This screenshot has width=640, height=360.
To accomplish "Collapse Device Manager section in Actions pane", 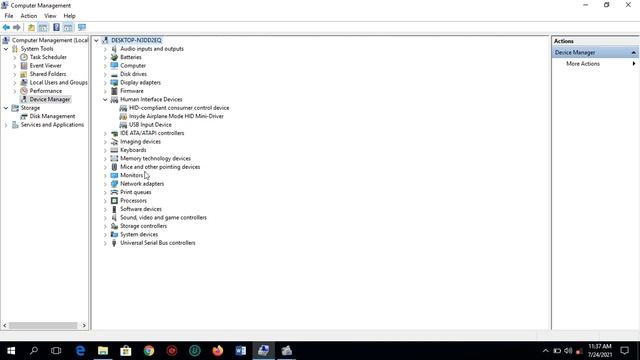I will (x=633, y=53).
